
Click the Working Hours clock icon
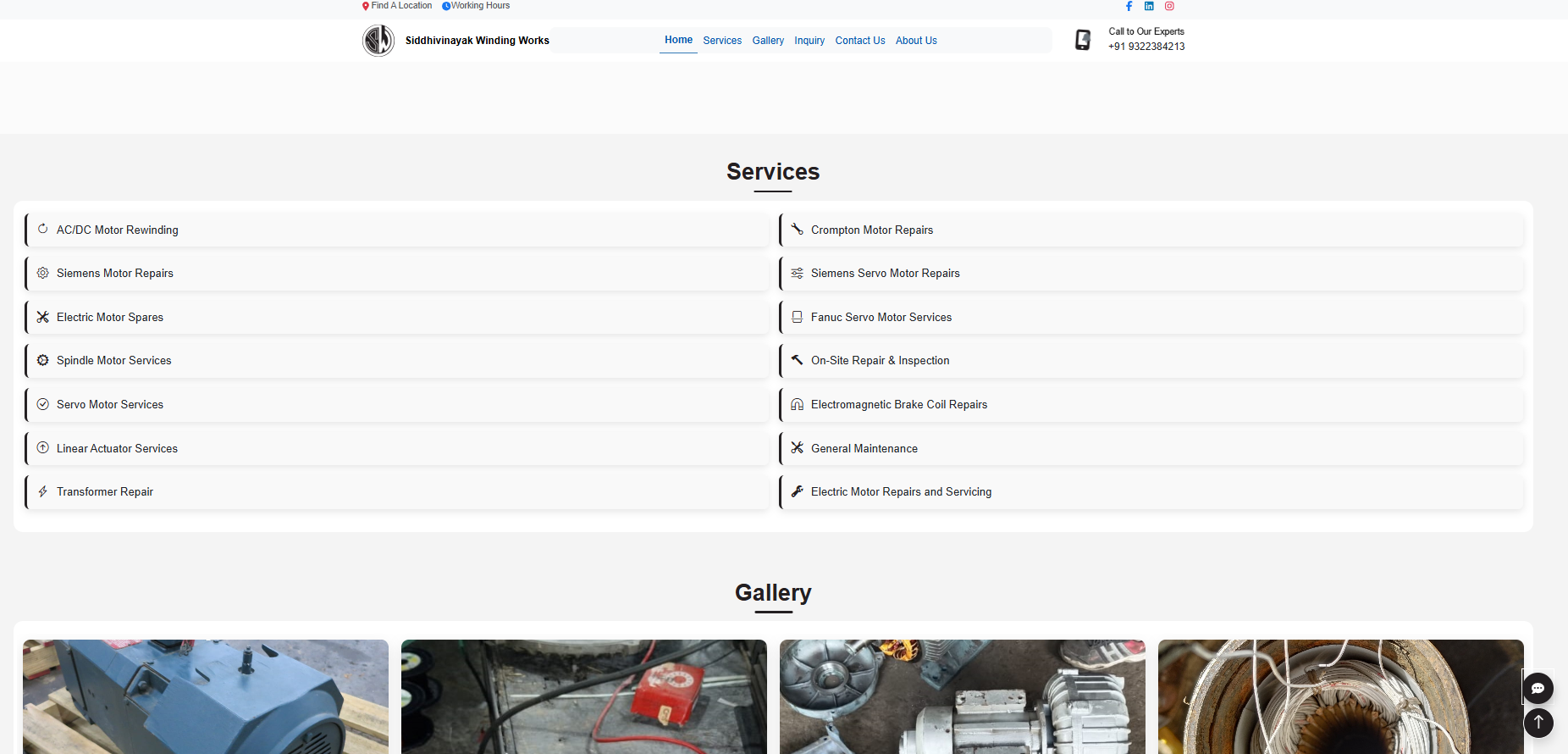[x=446, y=6]
